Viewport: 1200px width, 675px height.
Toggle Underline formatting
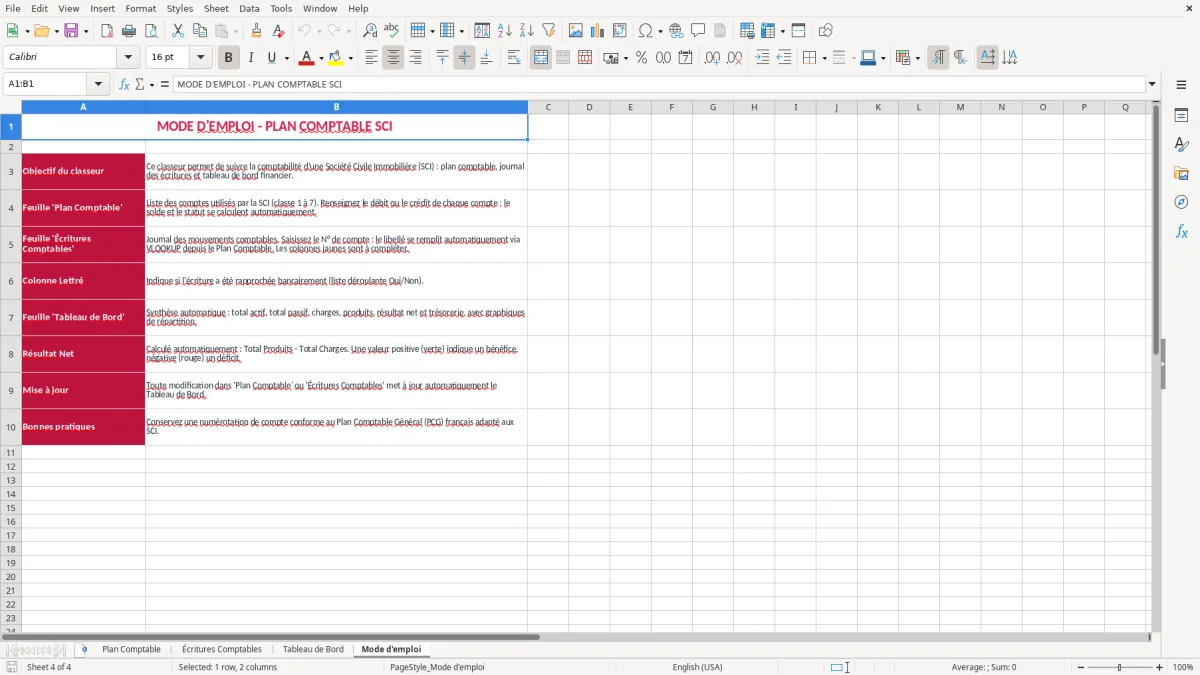point(271,58)
